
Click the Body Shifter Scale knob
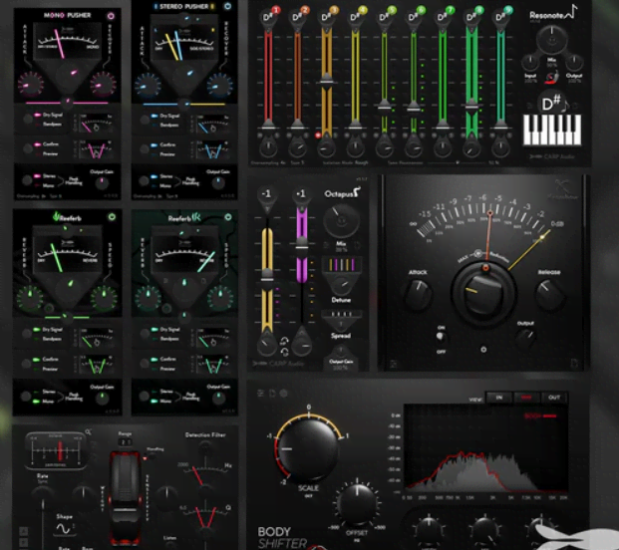(x=308, y=448)
